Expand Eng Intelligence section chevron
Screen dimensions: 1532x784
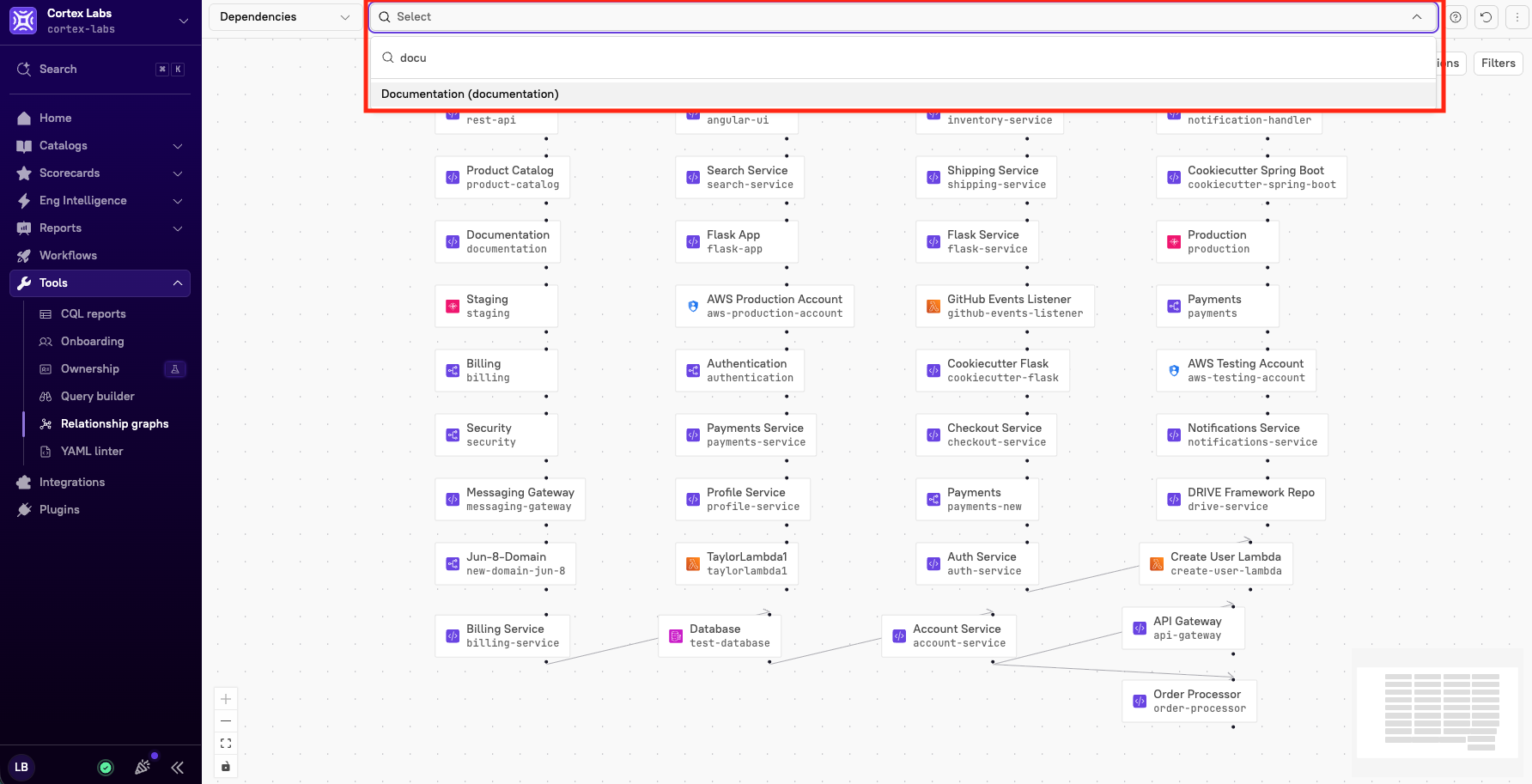coord(178,201)
